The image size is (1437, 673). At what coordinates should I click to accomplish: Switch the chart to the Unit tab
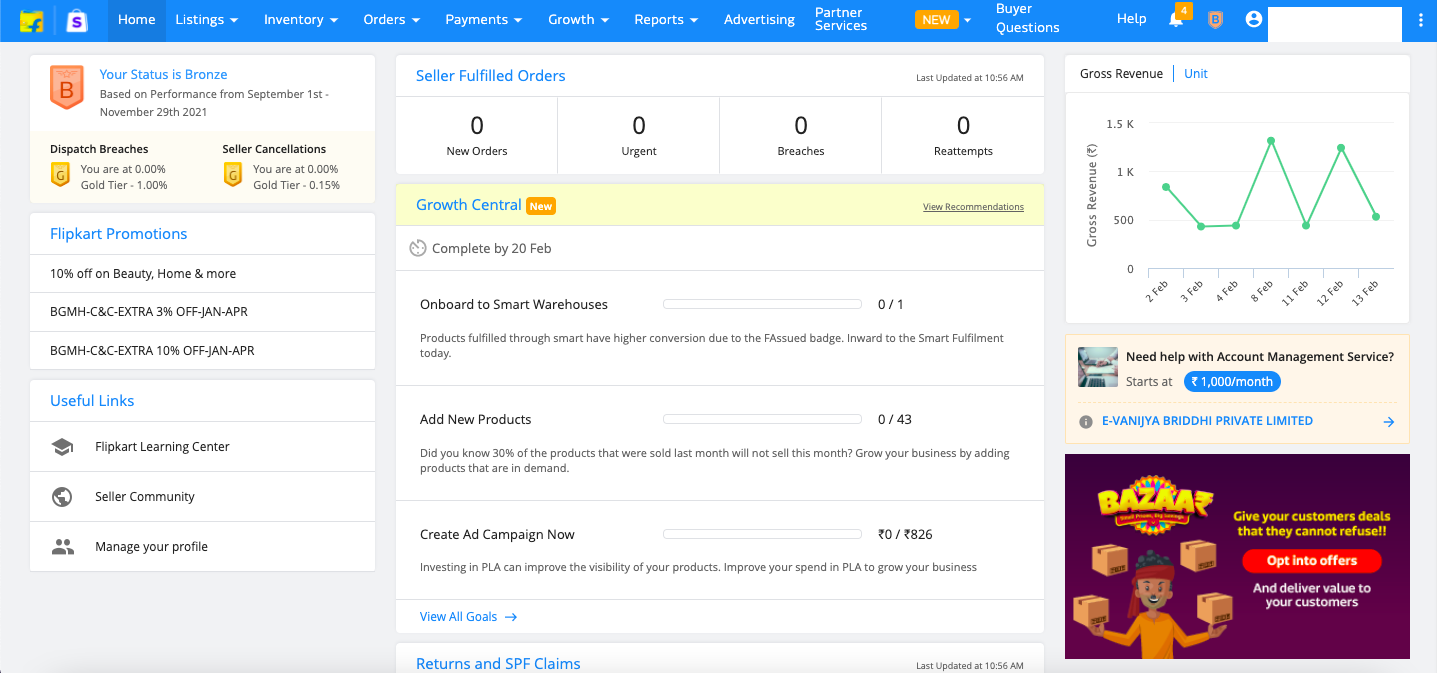pos(1196,74)
